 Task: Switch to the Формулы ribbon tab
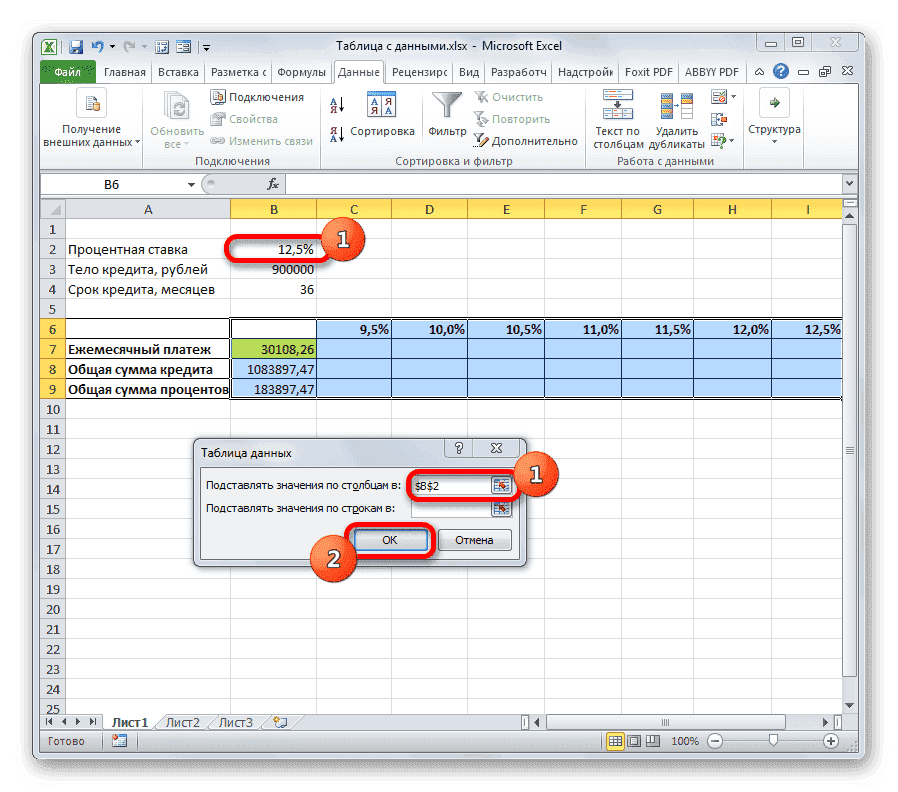(302, 72)
